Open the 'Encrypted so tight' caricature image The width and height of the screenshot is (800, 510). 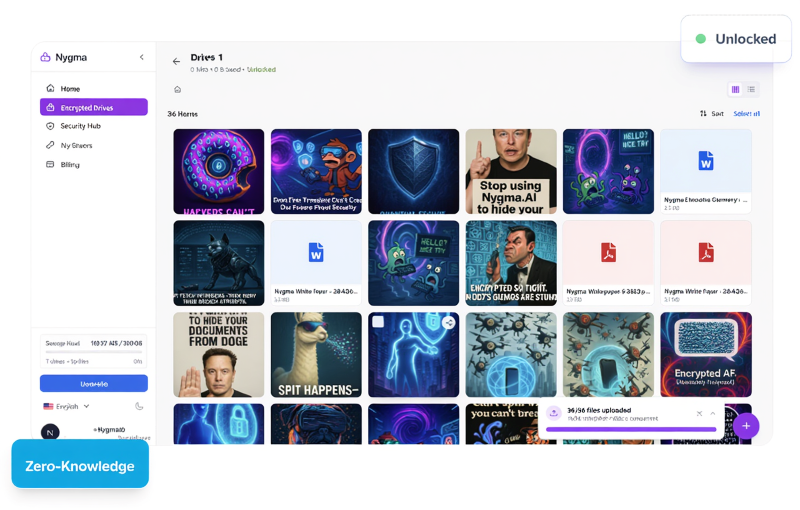(x=511, y=263)
